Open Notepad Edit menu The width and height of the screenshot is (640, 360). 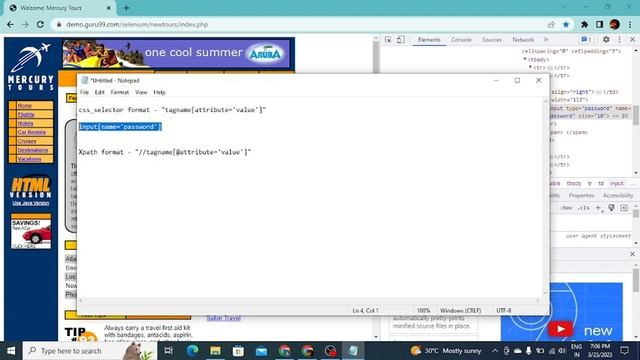pos(100,92)
